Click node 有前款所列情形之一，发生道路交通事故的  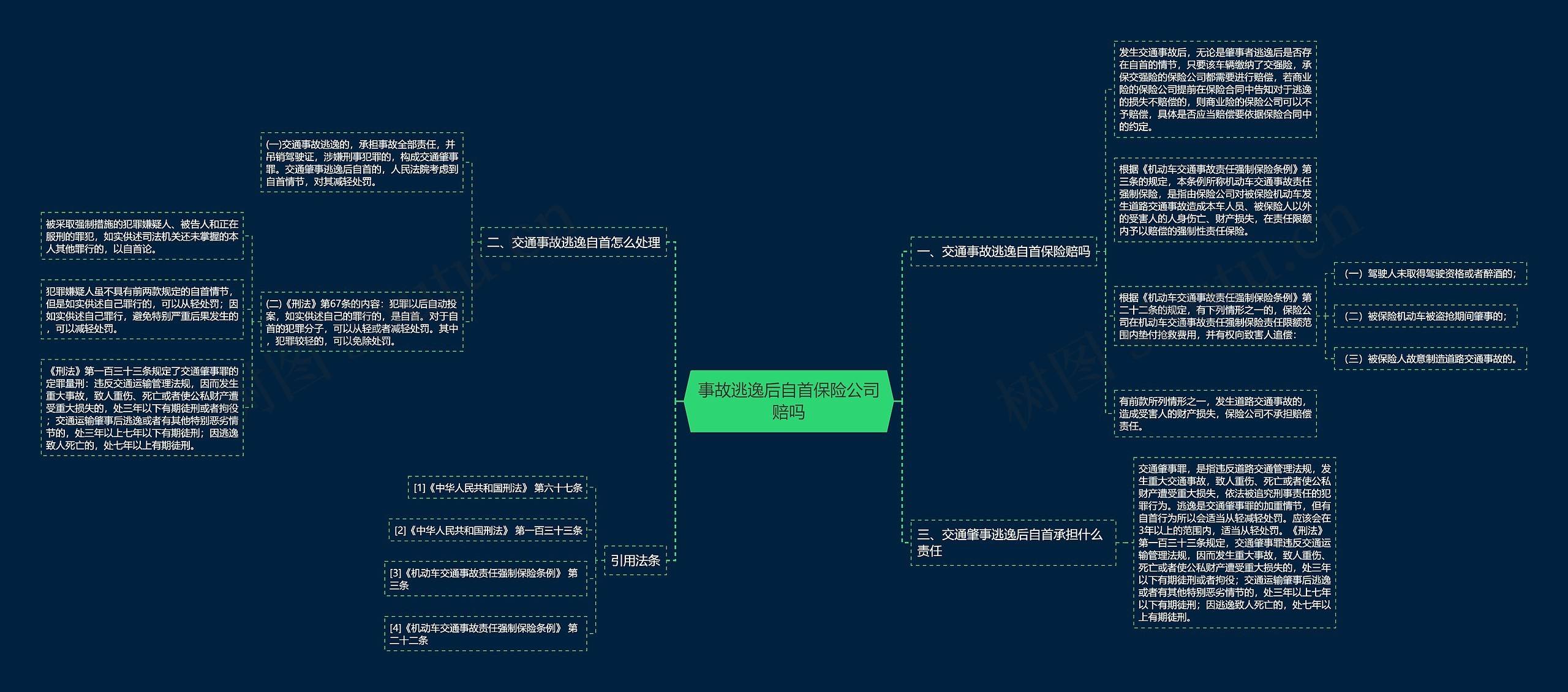coord(1215,414)
